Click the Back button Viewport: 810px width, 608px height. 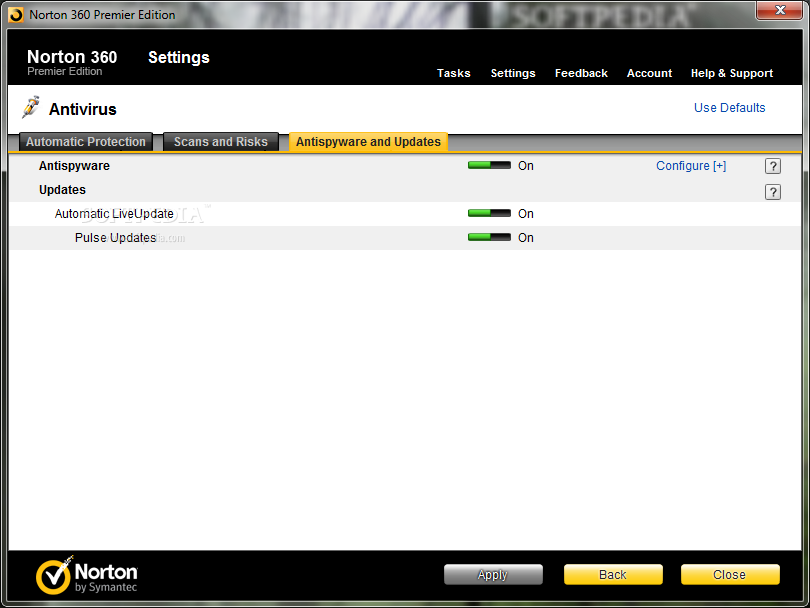613,574
